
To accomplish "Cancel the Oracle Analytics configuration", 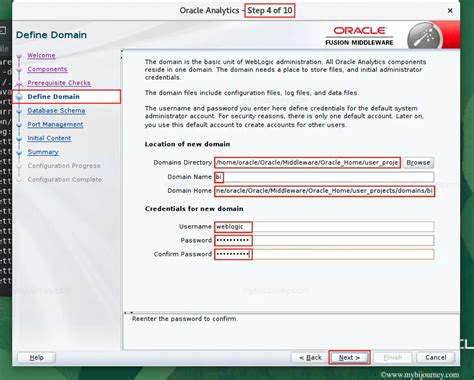I will pyautogui.click(x=435, y=358).
